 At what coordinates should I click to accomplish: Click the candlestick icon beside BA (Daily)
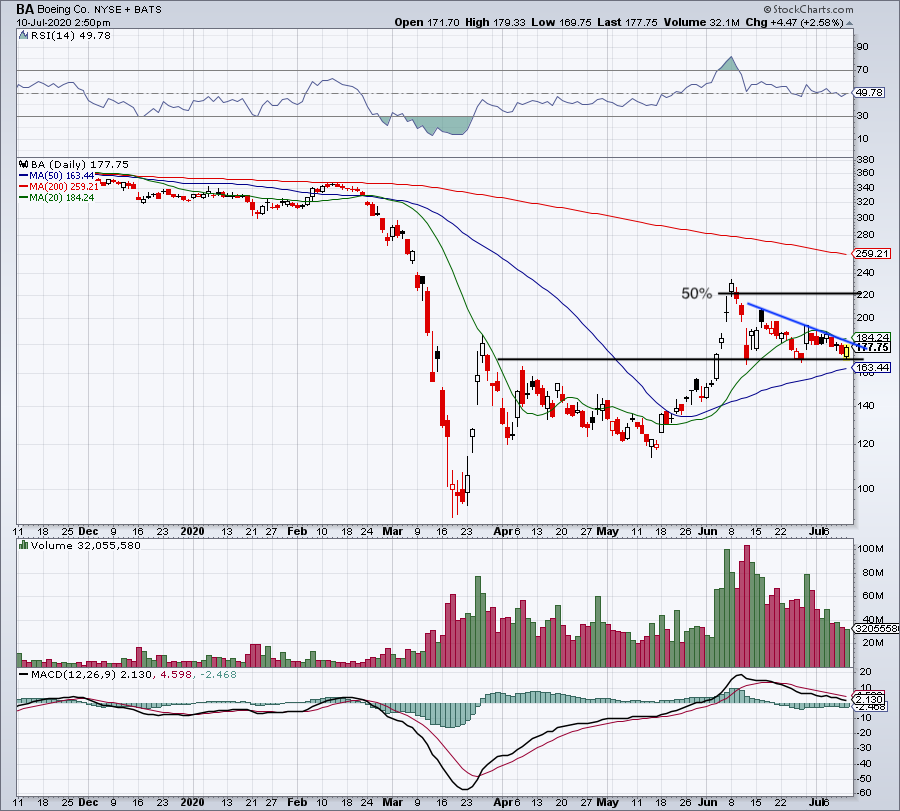point(24,164)
